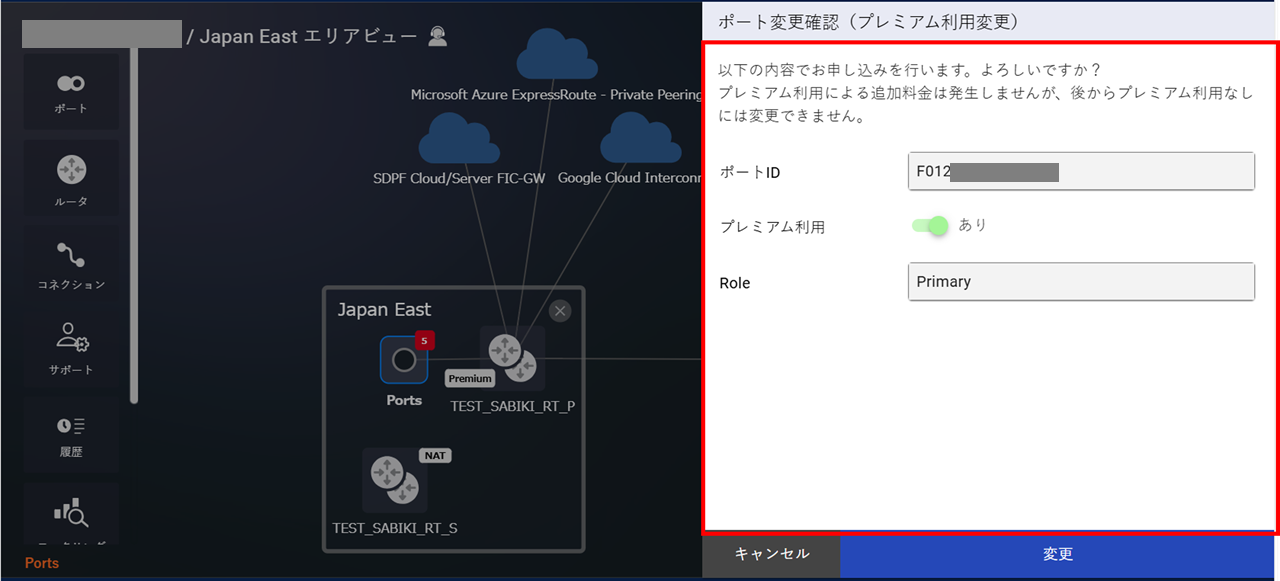Click the キャンセル button

(x=771, y=554)
